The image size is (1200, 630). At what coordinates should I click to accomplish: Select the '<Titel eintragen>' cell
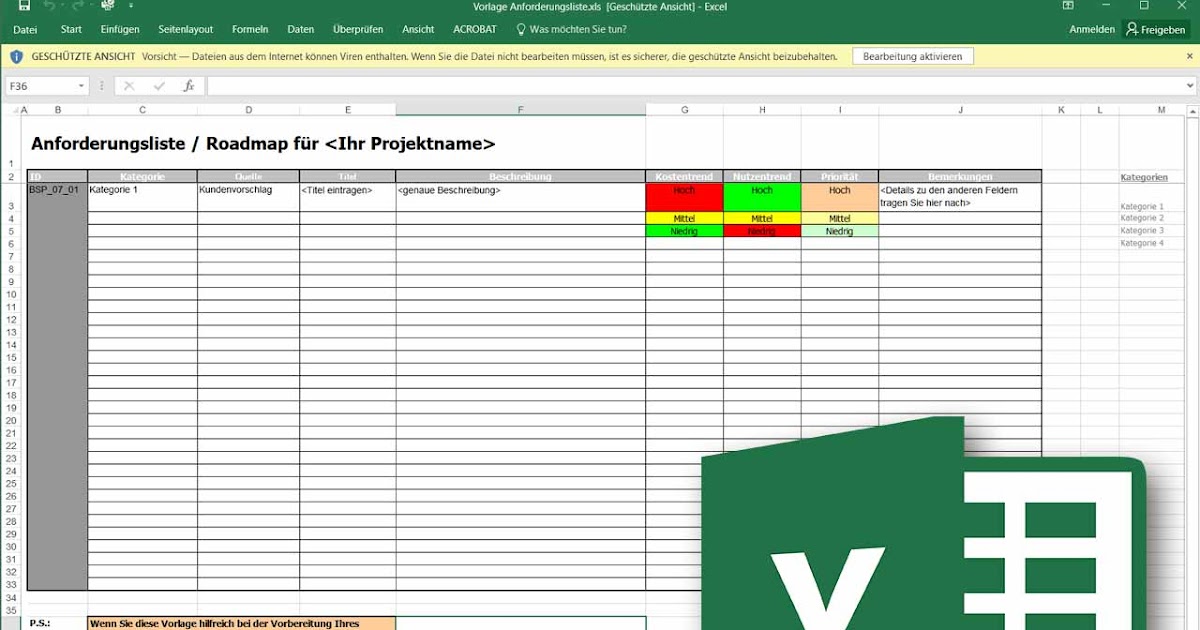tap(347, 197)
